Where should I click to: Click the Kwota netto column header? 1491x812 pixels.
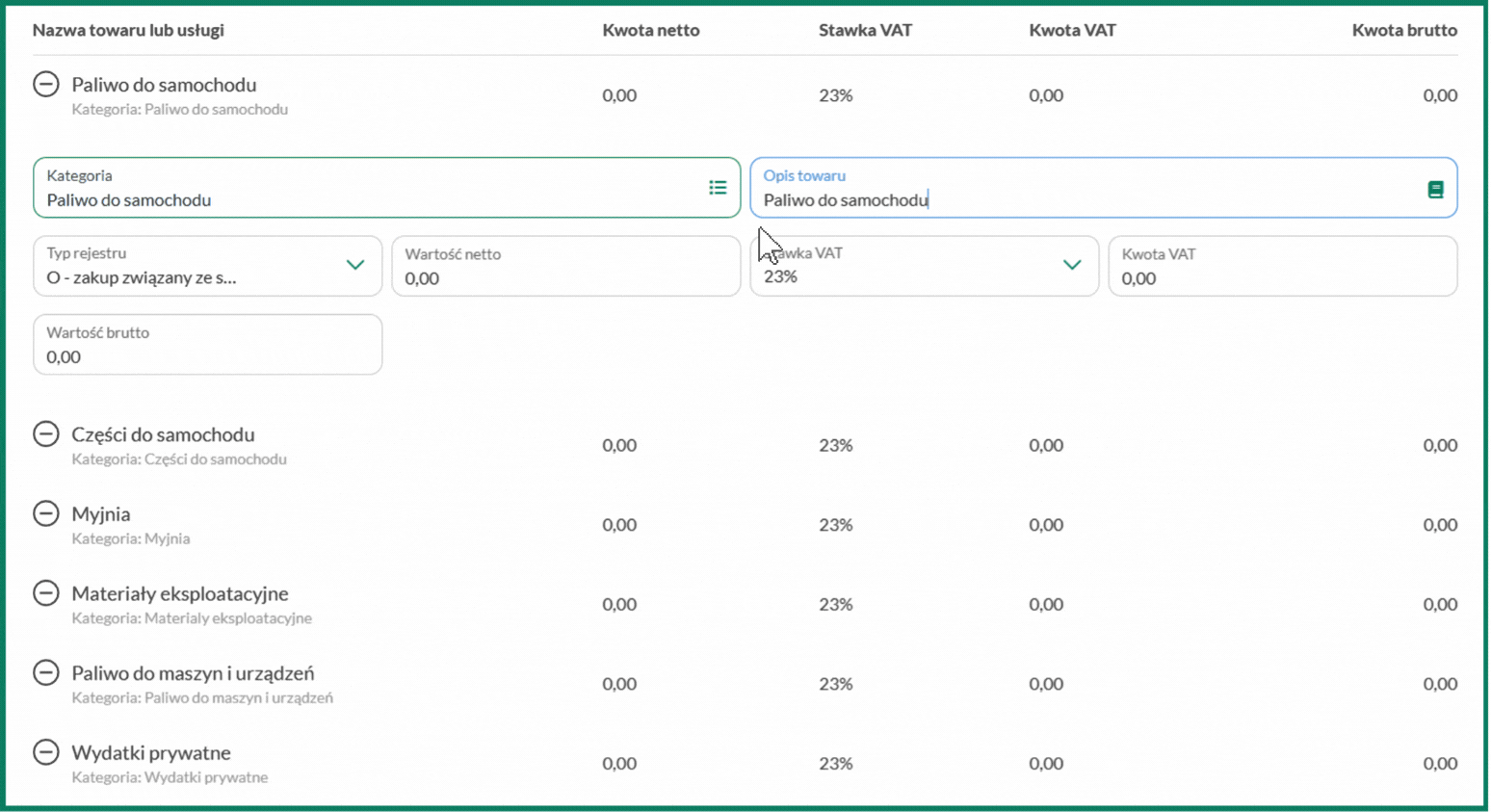[x=651, y=30]
